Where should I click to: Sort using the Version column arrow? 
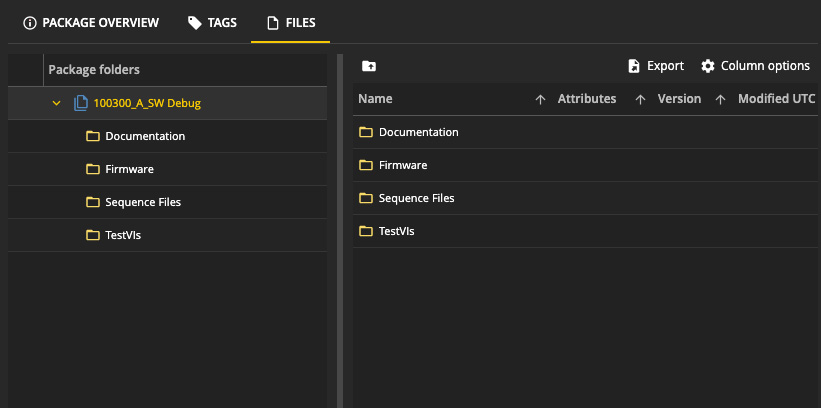click(x=720, y=99)
